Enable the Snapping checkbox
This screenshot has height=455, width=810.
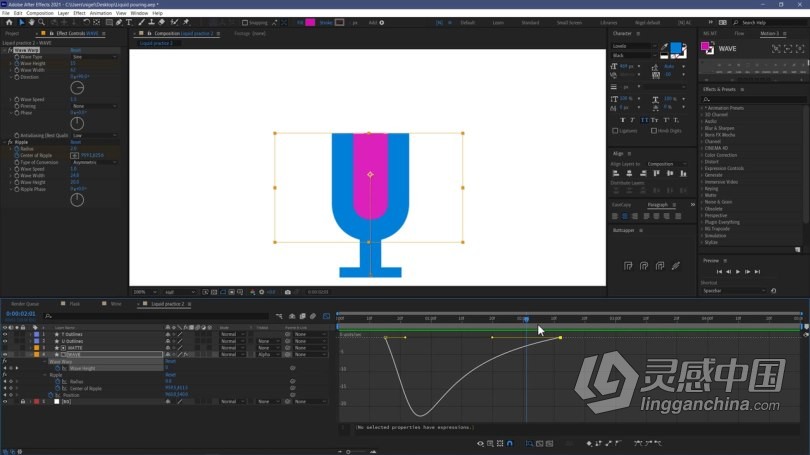245,23
